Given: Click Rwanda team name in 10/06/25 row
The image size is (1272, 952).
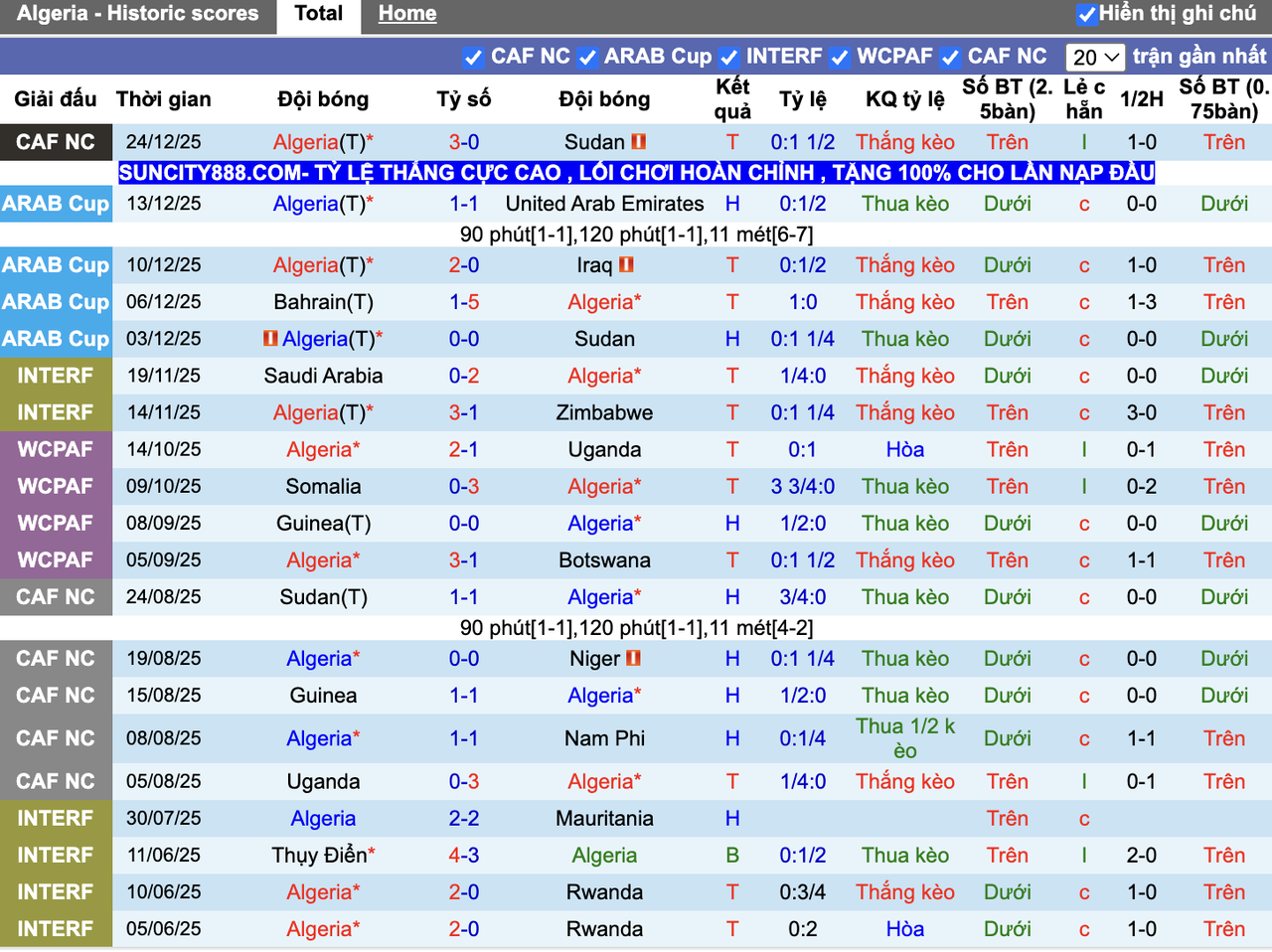Looking at the screenshot, I should (x=604, y=892).
